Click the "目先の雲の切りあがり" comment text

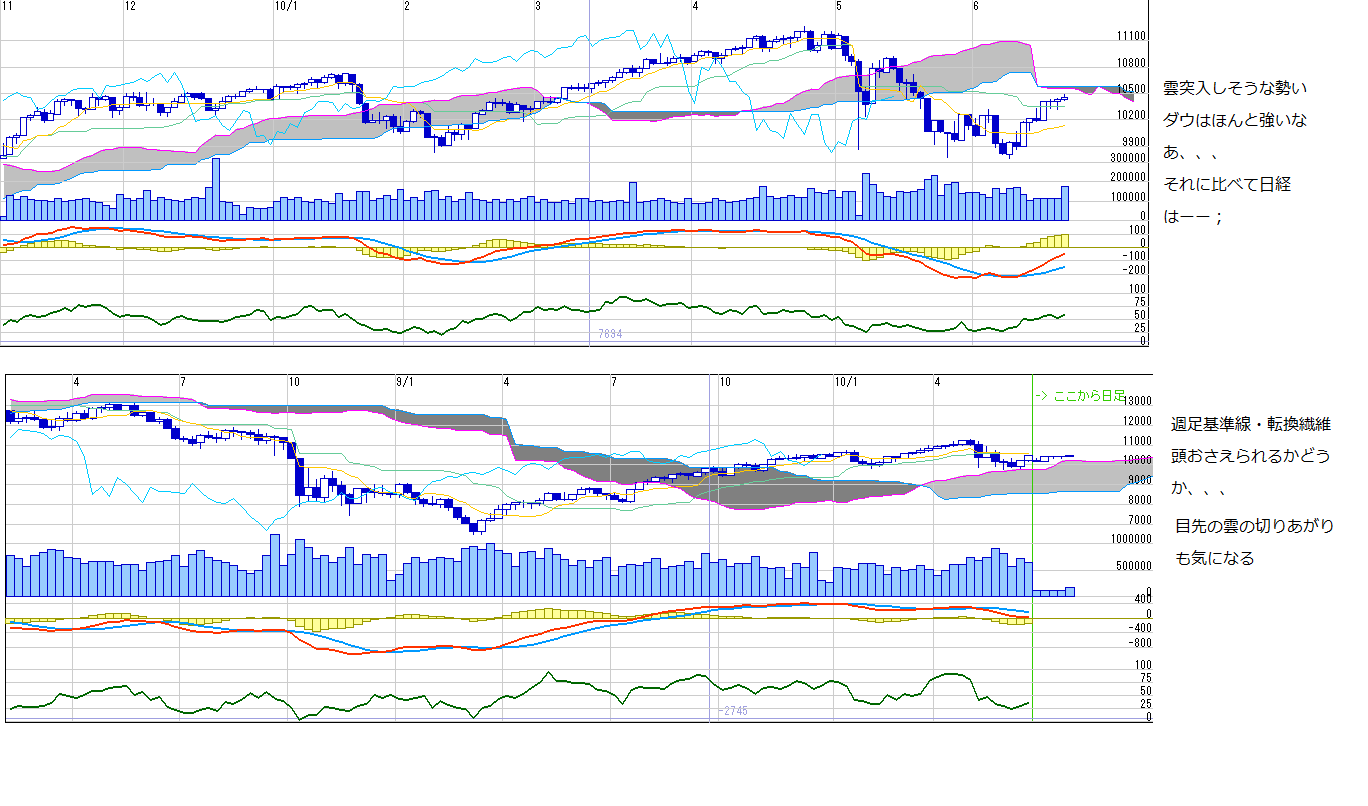click(x=1254, y=525)
